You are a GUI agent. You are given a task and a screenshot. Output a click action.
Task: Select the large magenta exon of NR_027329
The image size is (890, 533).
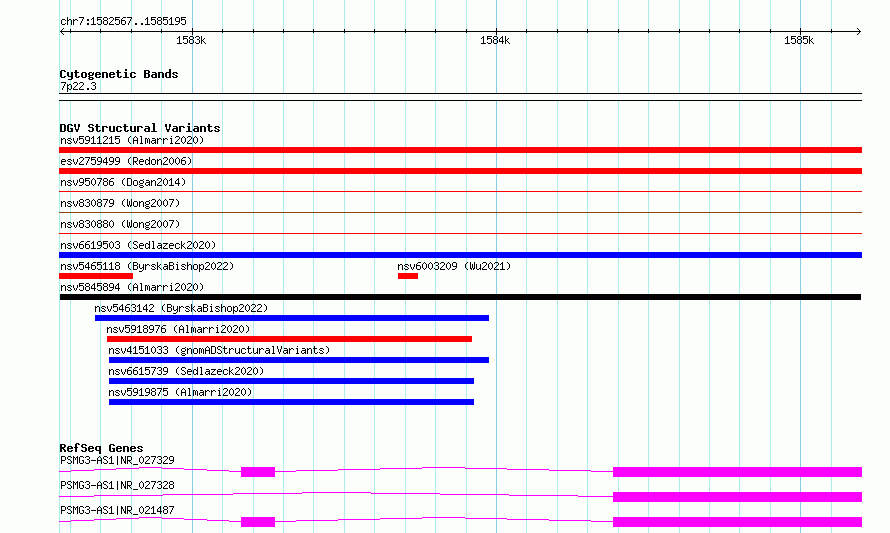coord(737,472)
